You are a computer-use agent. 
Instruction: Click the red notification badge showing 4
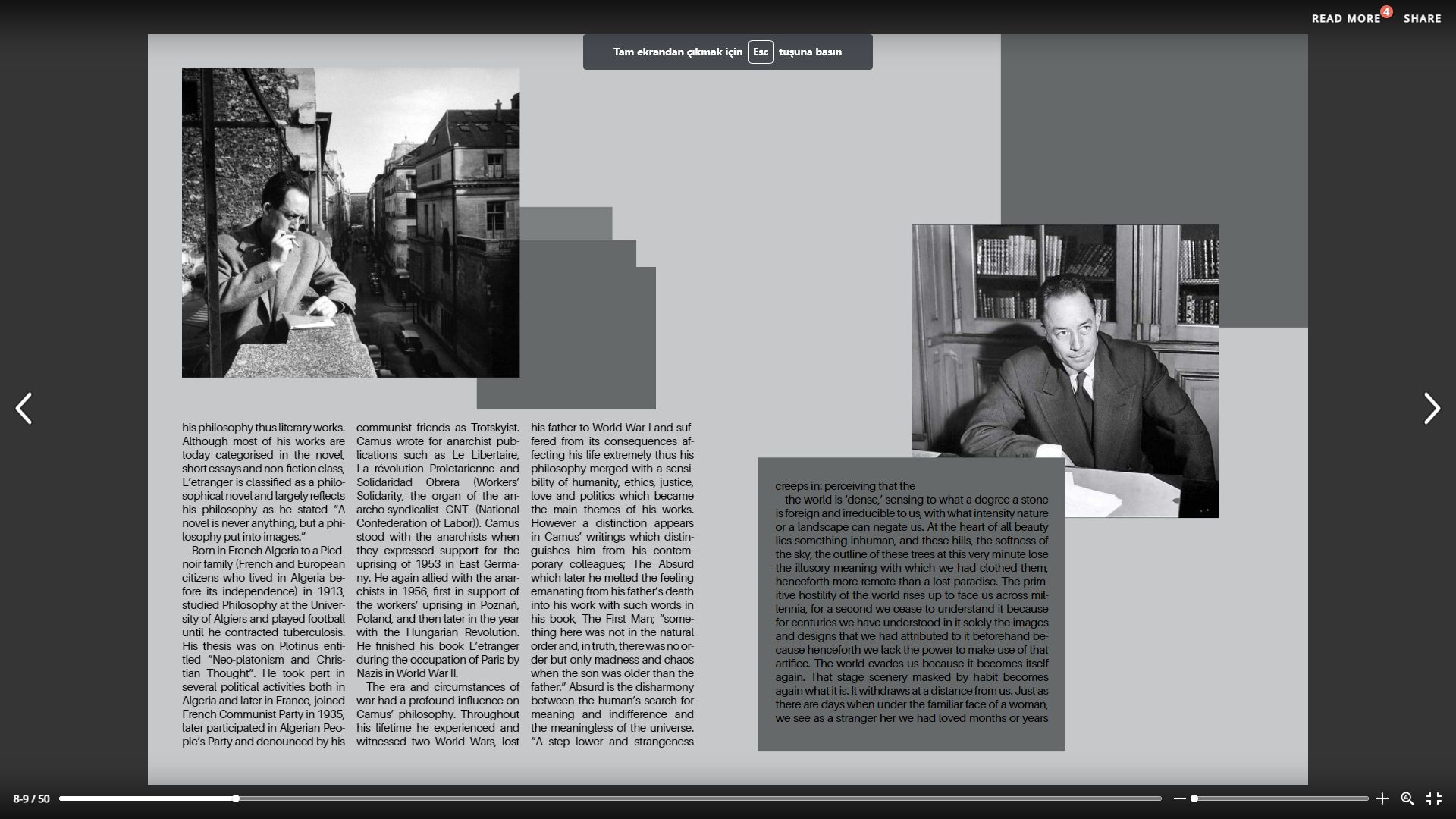(1386, 11)
